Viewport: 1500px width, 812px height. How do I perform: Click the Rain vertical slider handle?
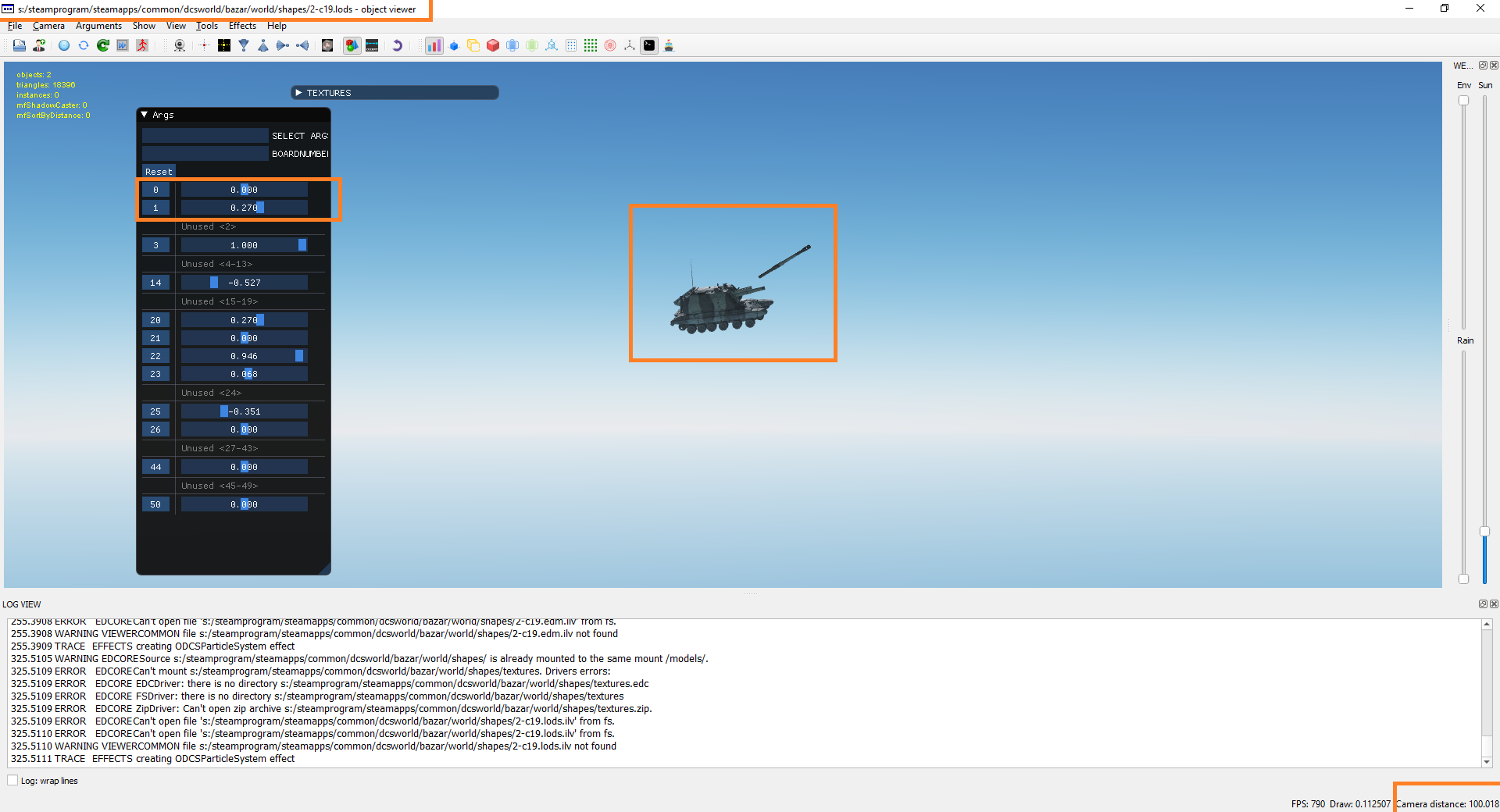(1463, 579)
